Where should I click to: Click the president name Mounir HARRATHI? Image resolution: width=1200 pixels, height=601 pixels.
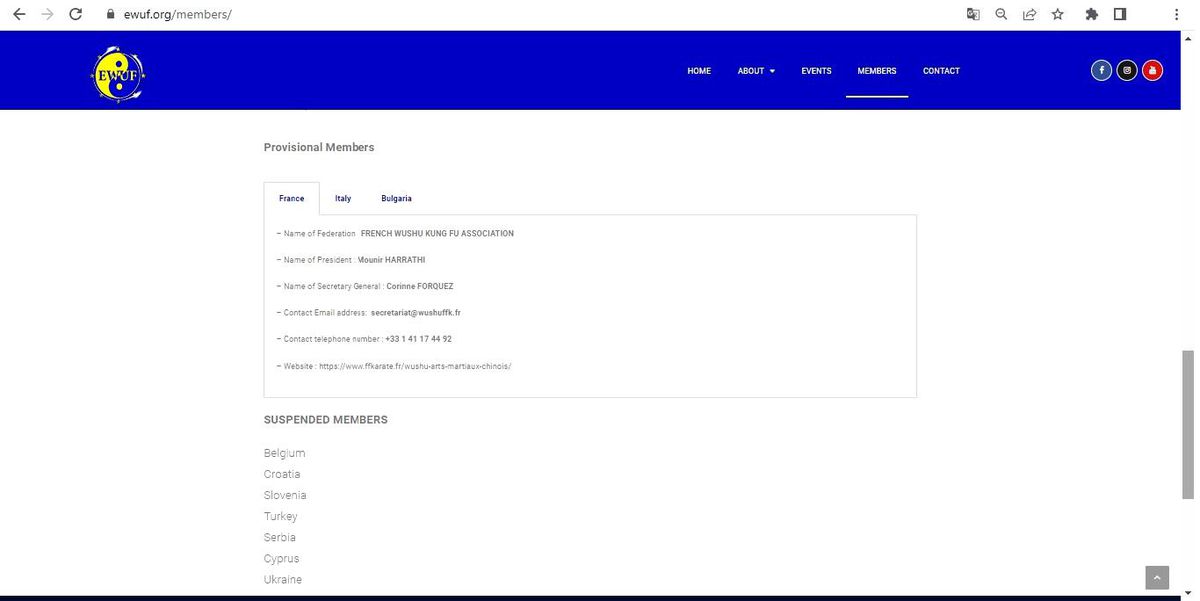[391, 260]
